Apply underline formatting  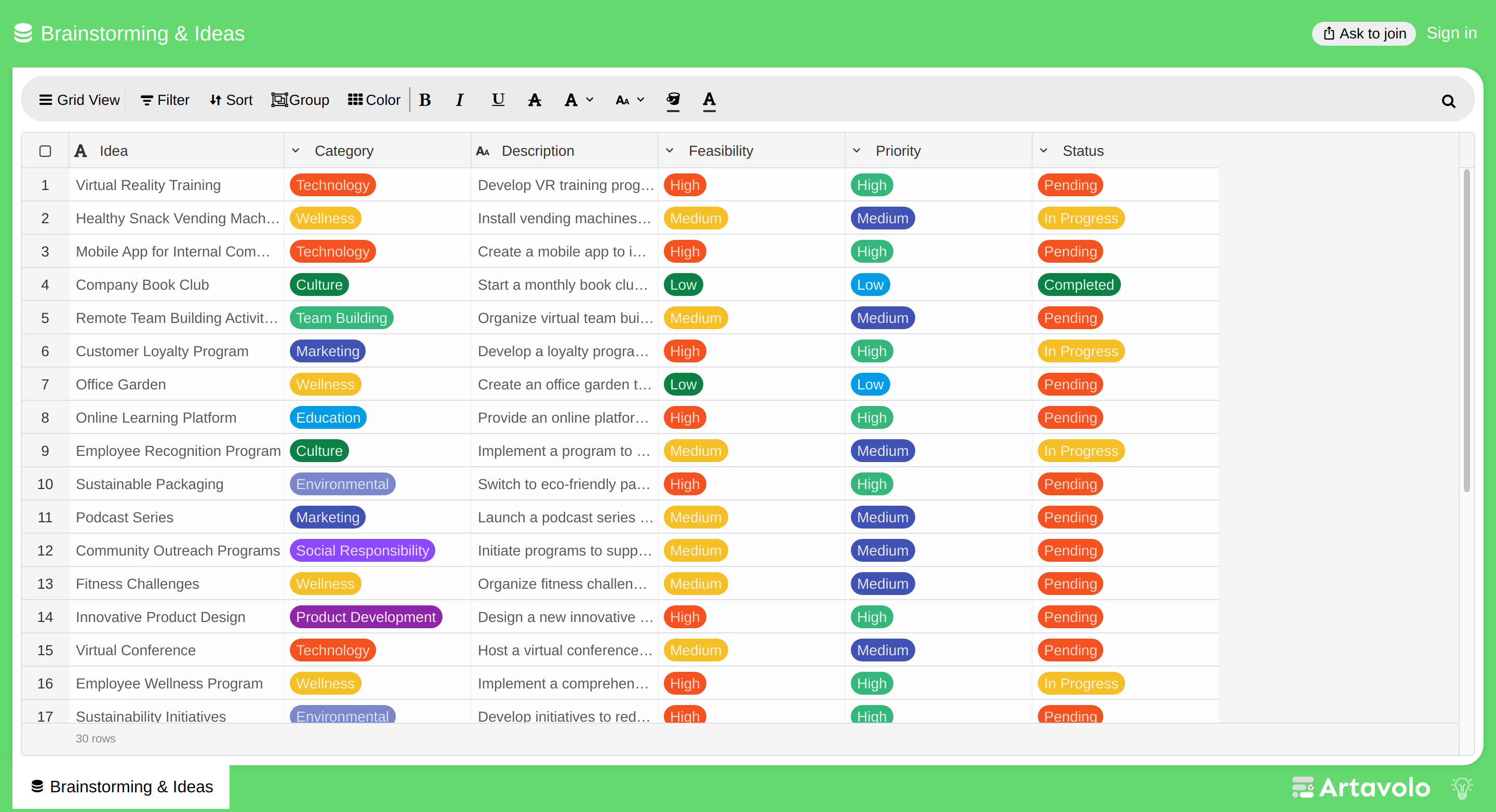pyautogui.click(x=498, y=100)
